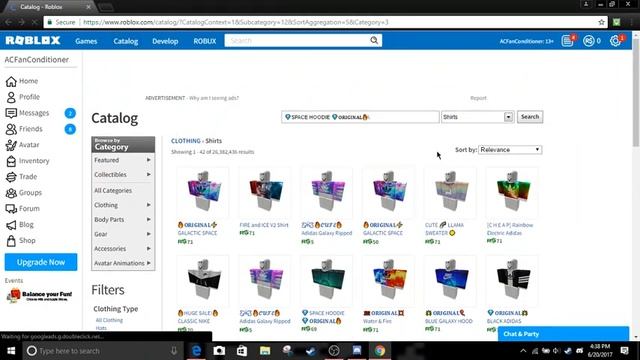Open CUTE LLAMA SWEATER thumbnail
This screenshot has width=640, height=360.
(450, 192)
